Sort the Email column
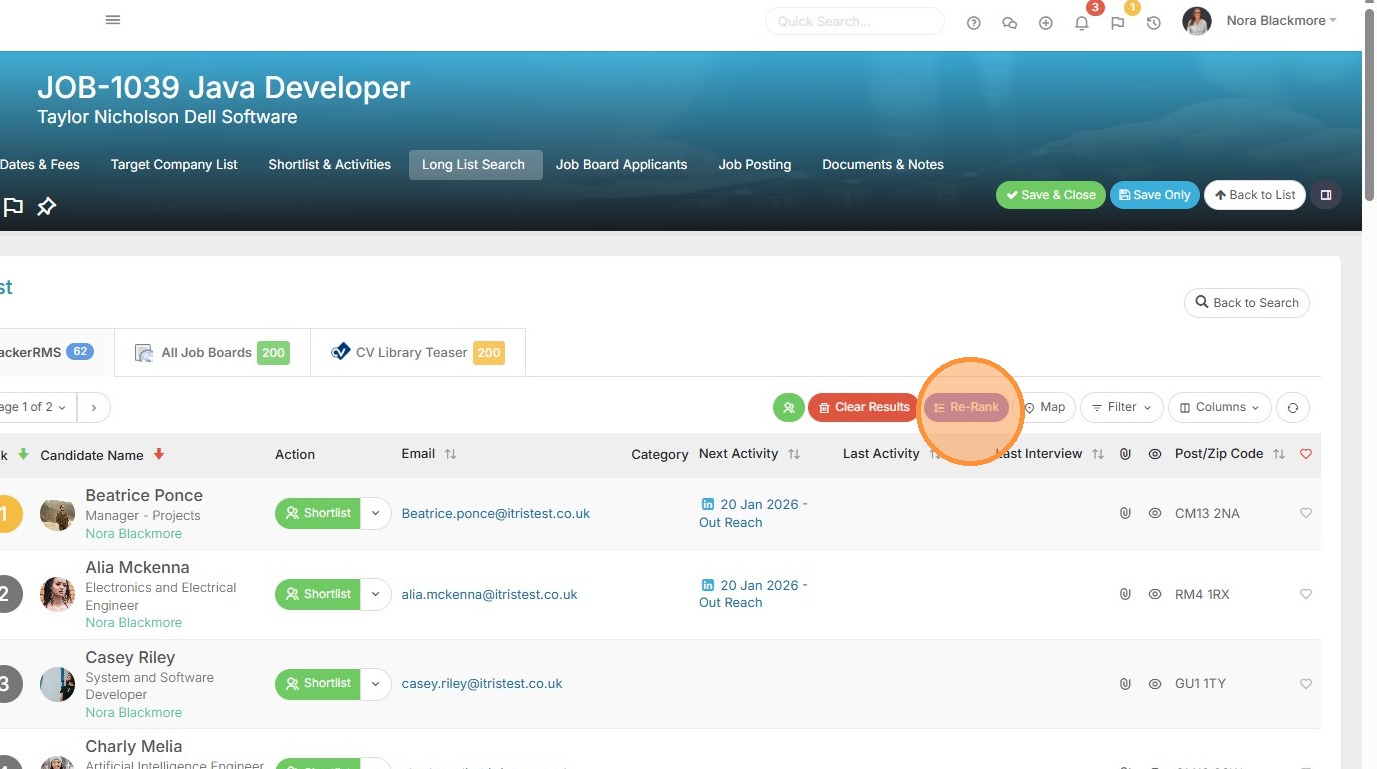Screen dimensions: 1377x769 pyautogui.click(x=429, y=454)
